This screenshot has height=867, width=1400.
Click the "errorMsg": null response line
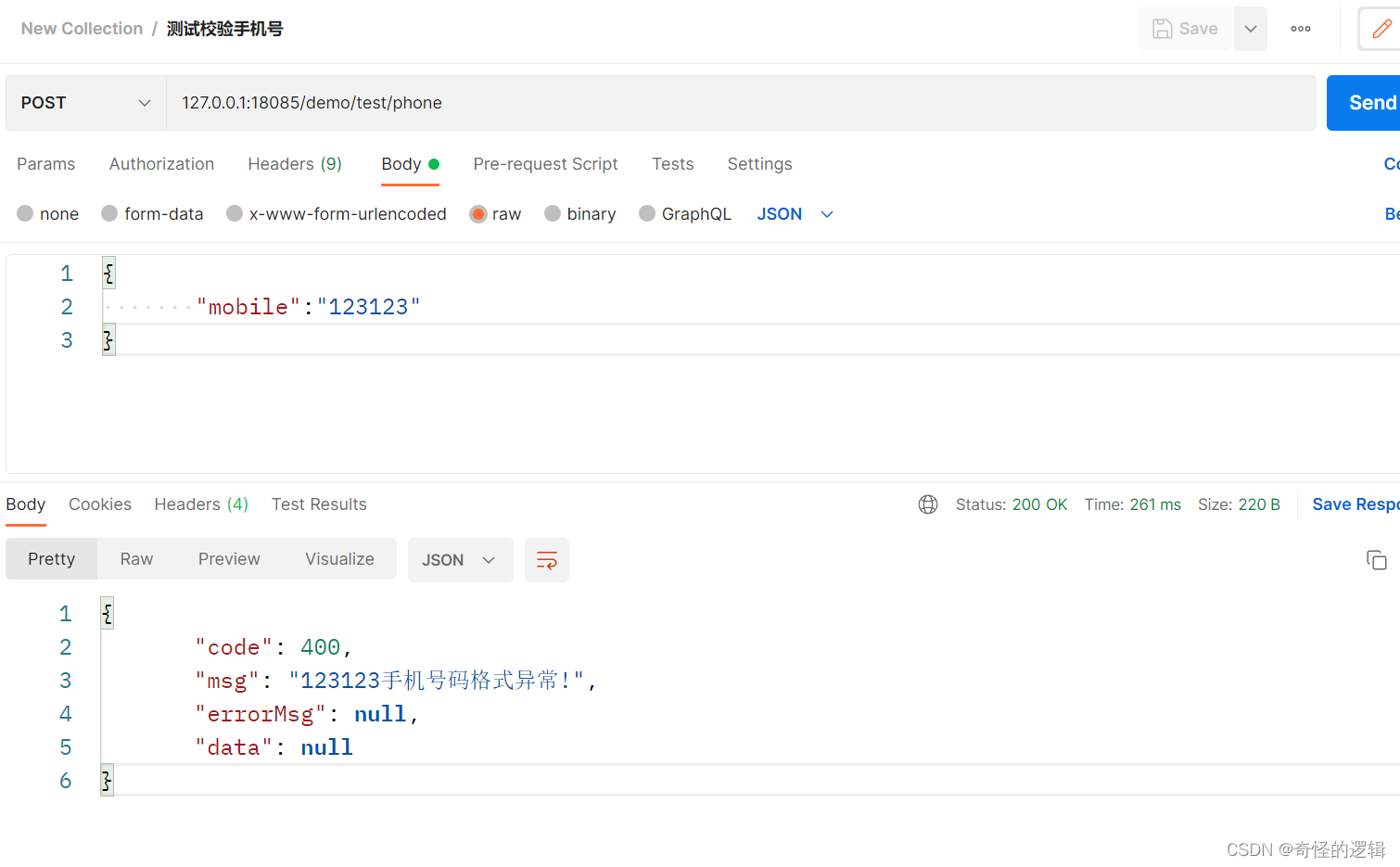coord(307,714)
